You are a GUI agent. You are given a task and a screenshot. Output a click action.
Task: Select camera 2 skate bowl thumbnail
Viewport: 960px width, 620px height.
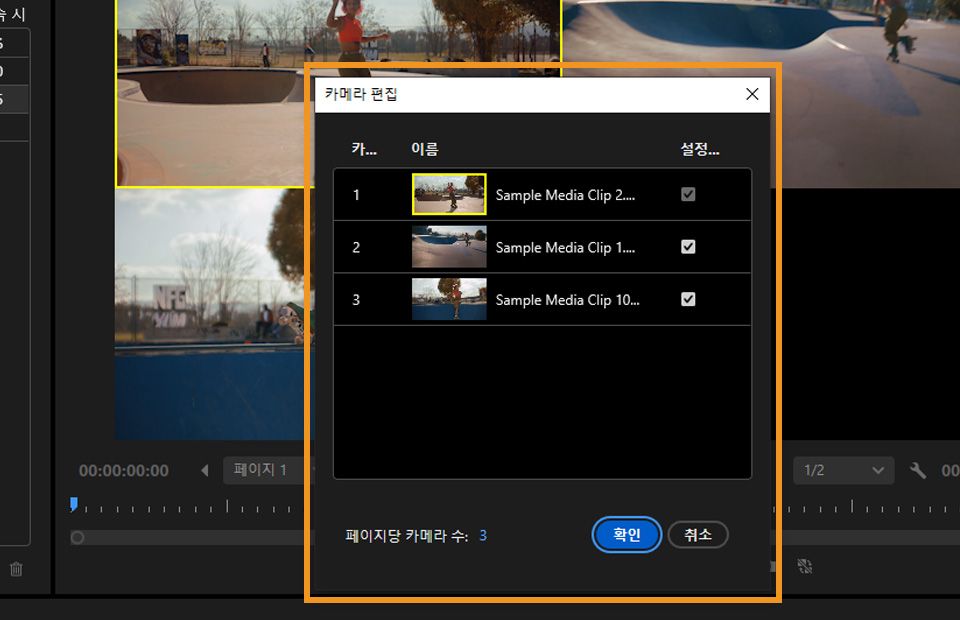(449, 247)
